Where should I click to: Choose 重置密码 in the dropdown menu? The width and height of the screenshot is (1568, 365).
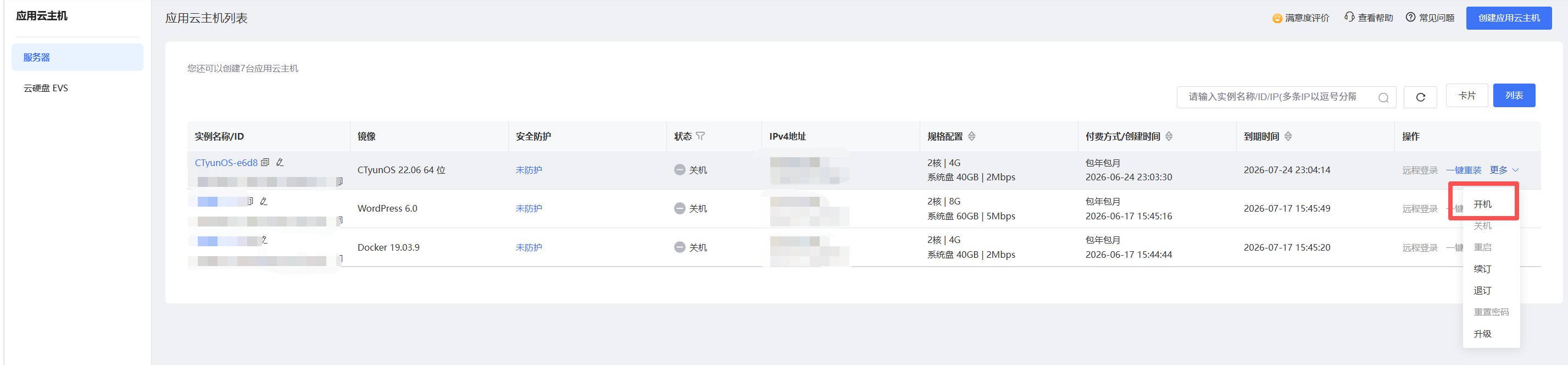(1491, 312)
